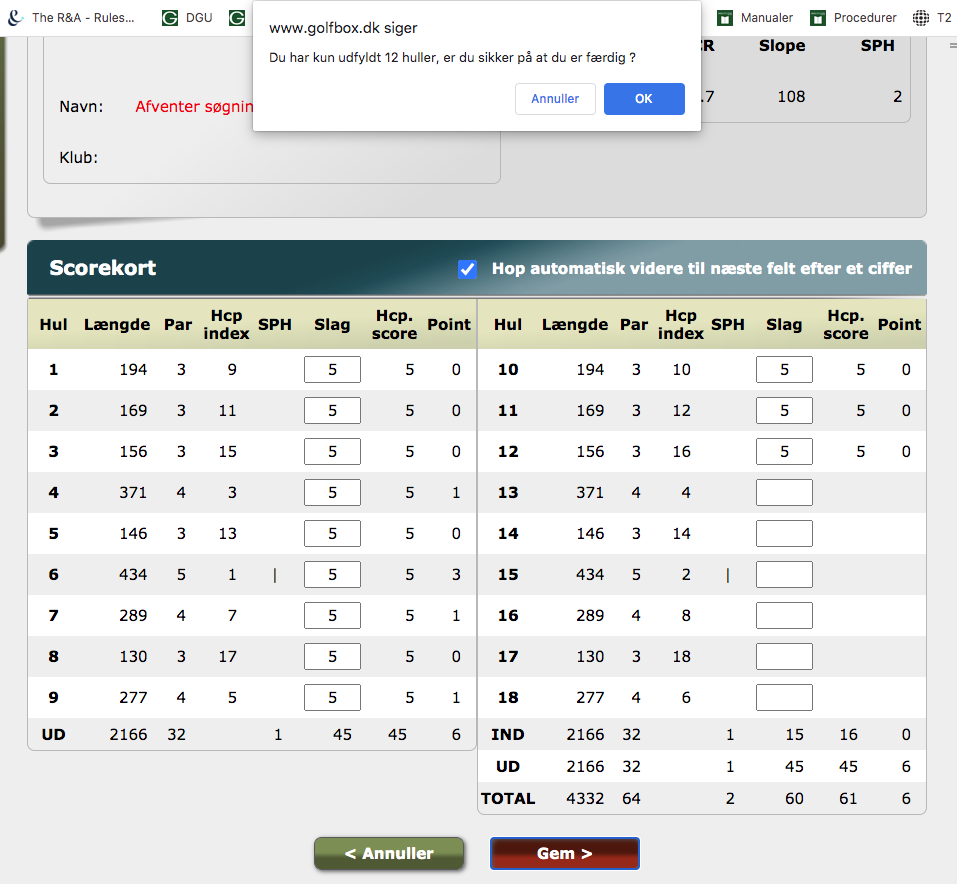Viewport: 957px width, 884px height.
Task: Open the Procedurer bookmark folder
Action: coord(856,18)
